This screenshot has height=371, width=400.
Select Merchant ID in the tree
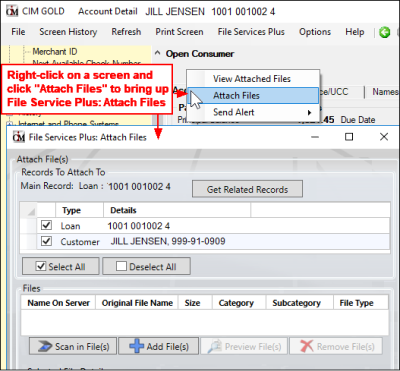[55, 52]
